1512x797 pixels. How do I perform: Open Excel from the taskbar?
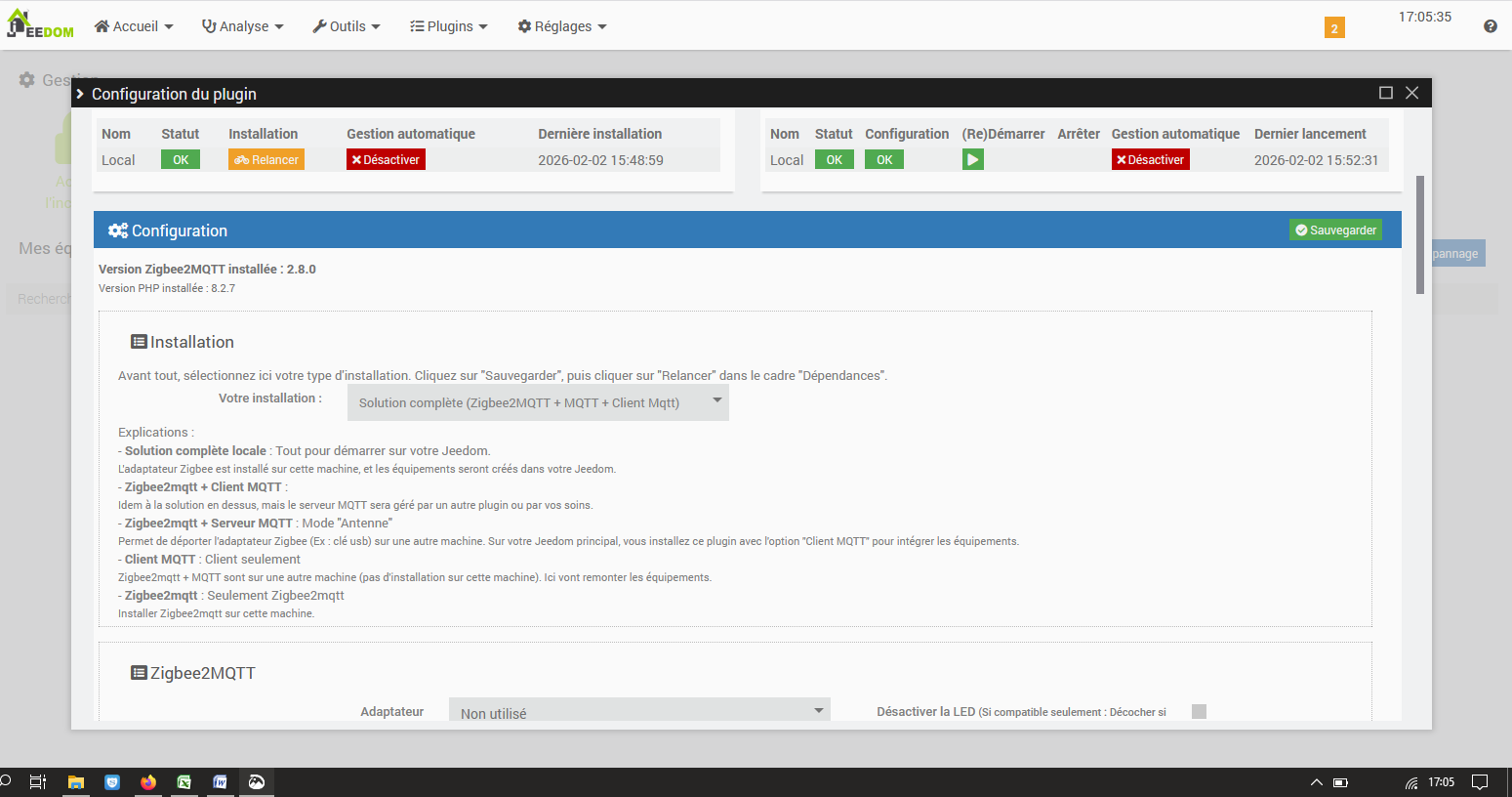(184, 782)
